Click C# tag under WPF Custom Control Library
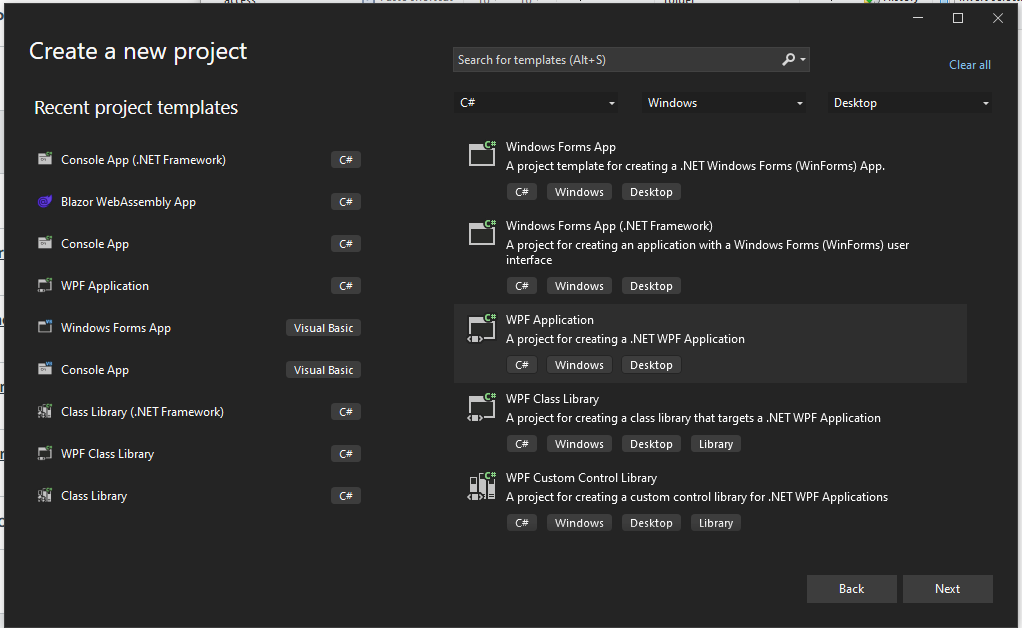The image size is (1022, 628). pyautogui.click(x=521, y=523)
